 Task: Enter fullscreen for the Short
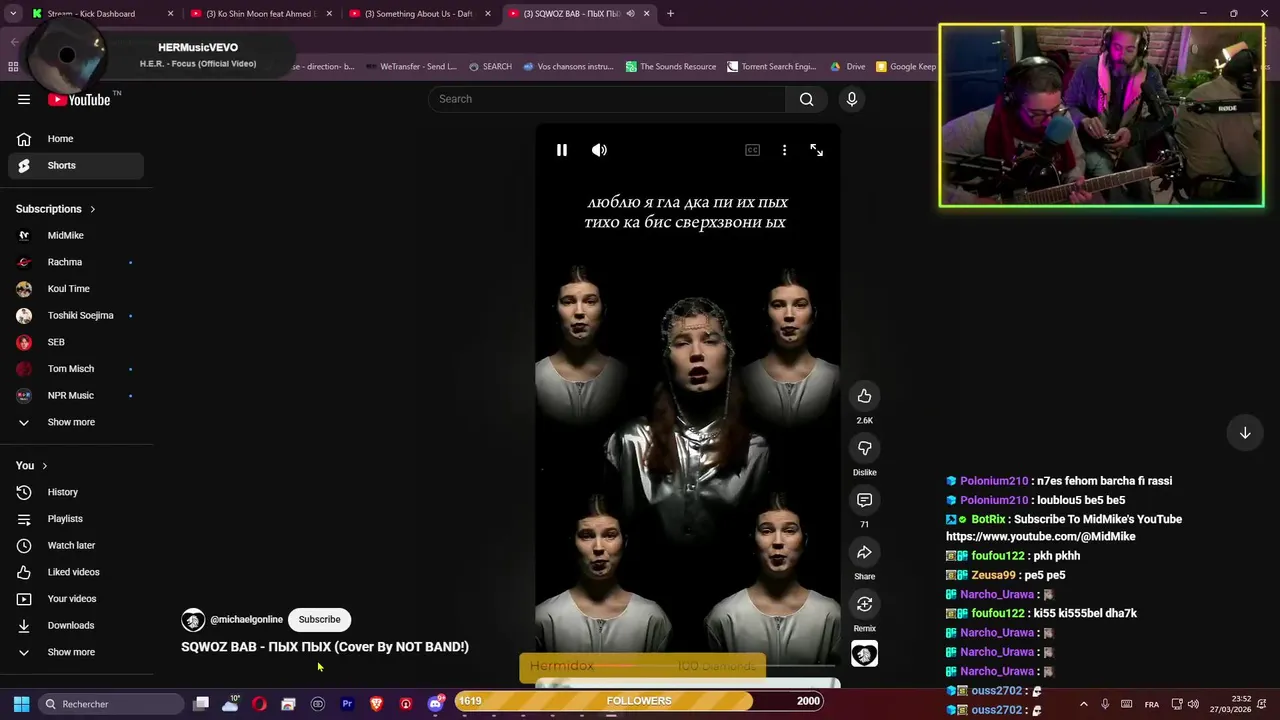click(x=817, y=150)
